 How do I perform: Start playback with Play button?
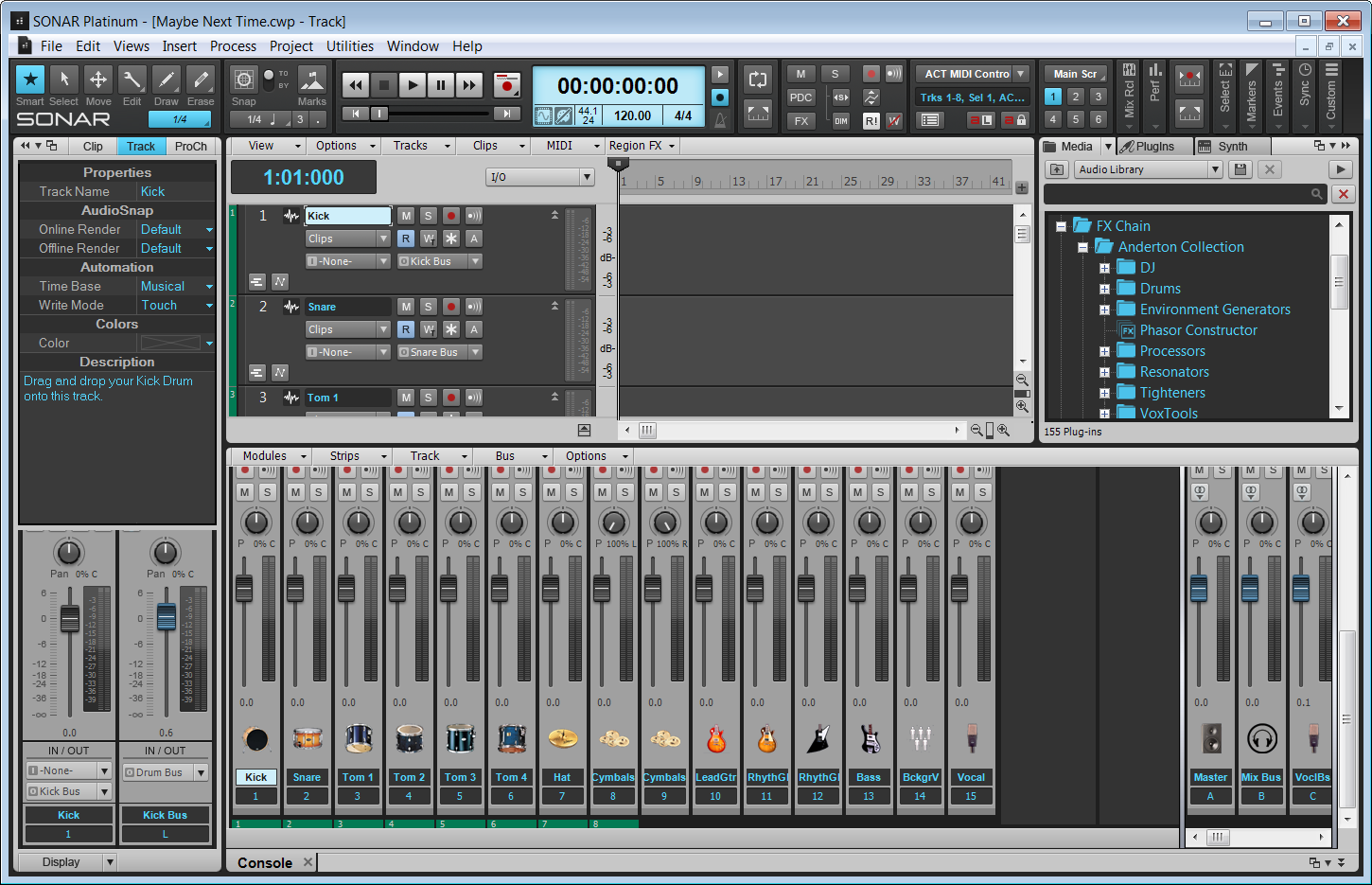point(413,85)
